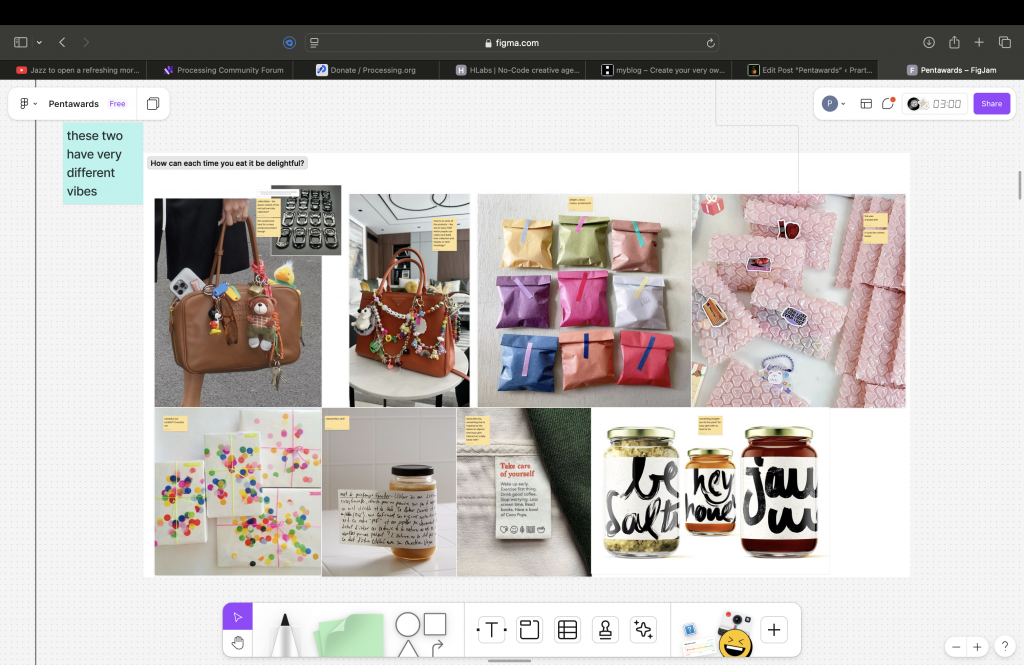Select the Text tool
The width and height of the screenshot is (1024, 665).
click(x=491, y=629)
